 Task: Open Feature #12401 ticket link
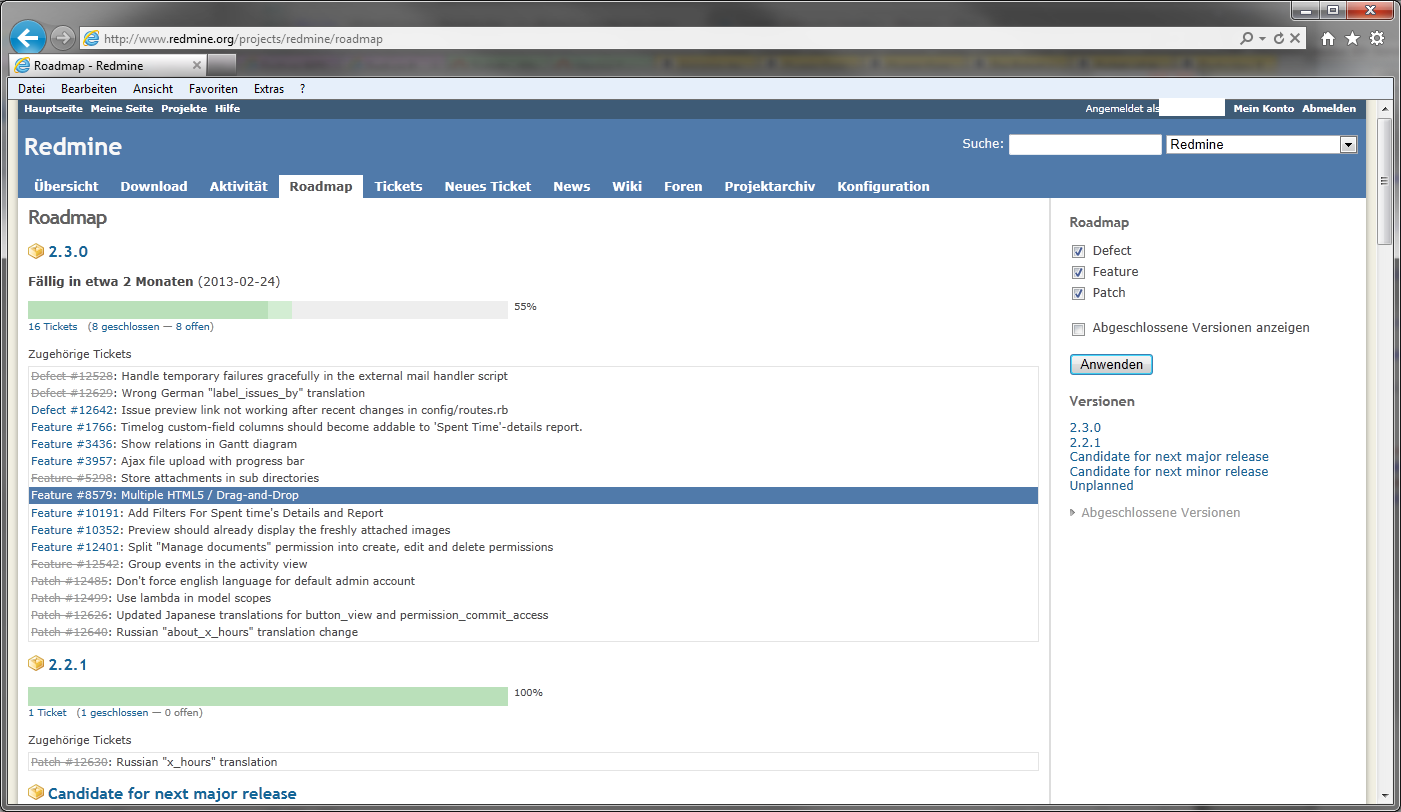76,547
